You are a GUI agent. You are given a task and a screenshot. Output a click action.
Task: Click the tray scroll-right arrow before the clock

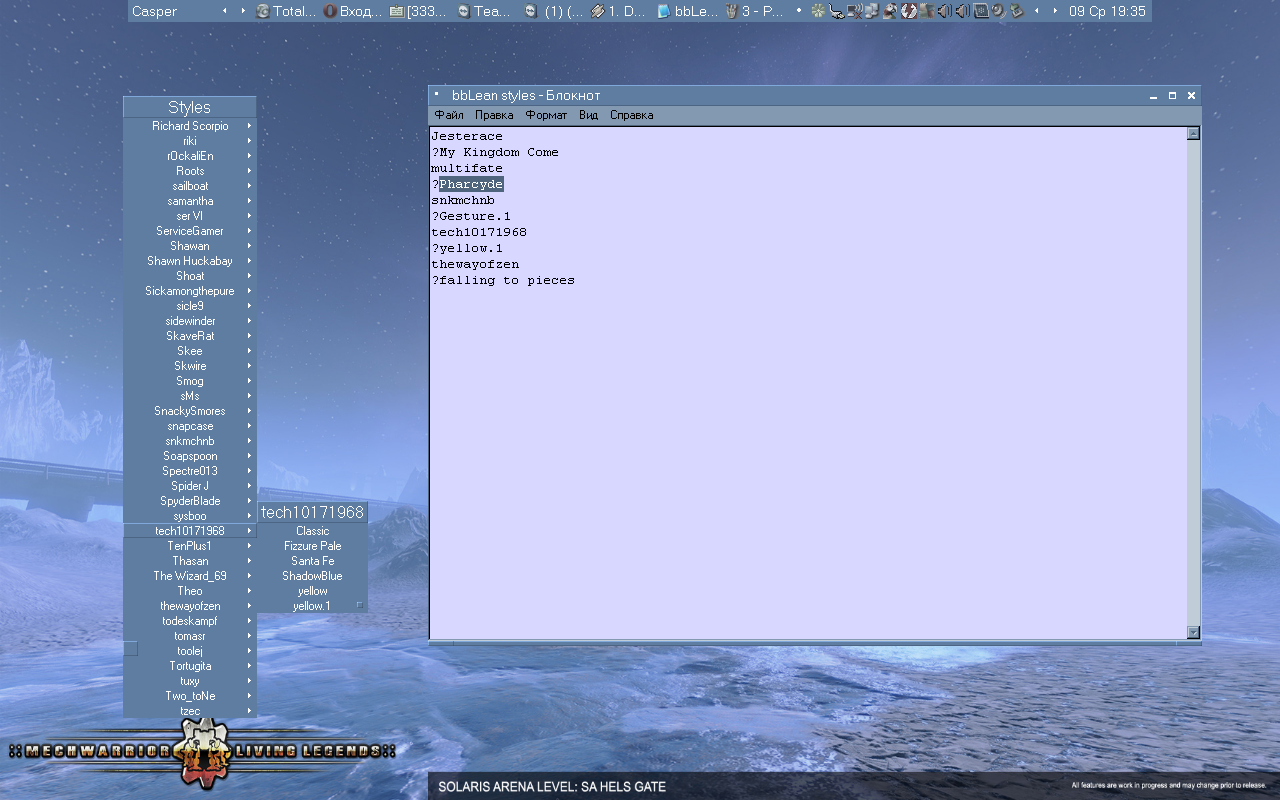click(x=1055, y=11)
